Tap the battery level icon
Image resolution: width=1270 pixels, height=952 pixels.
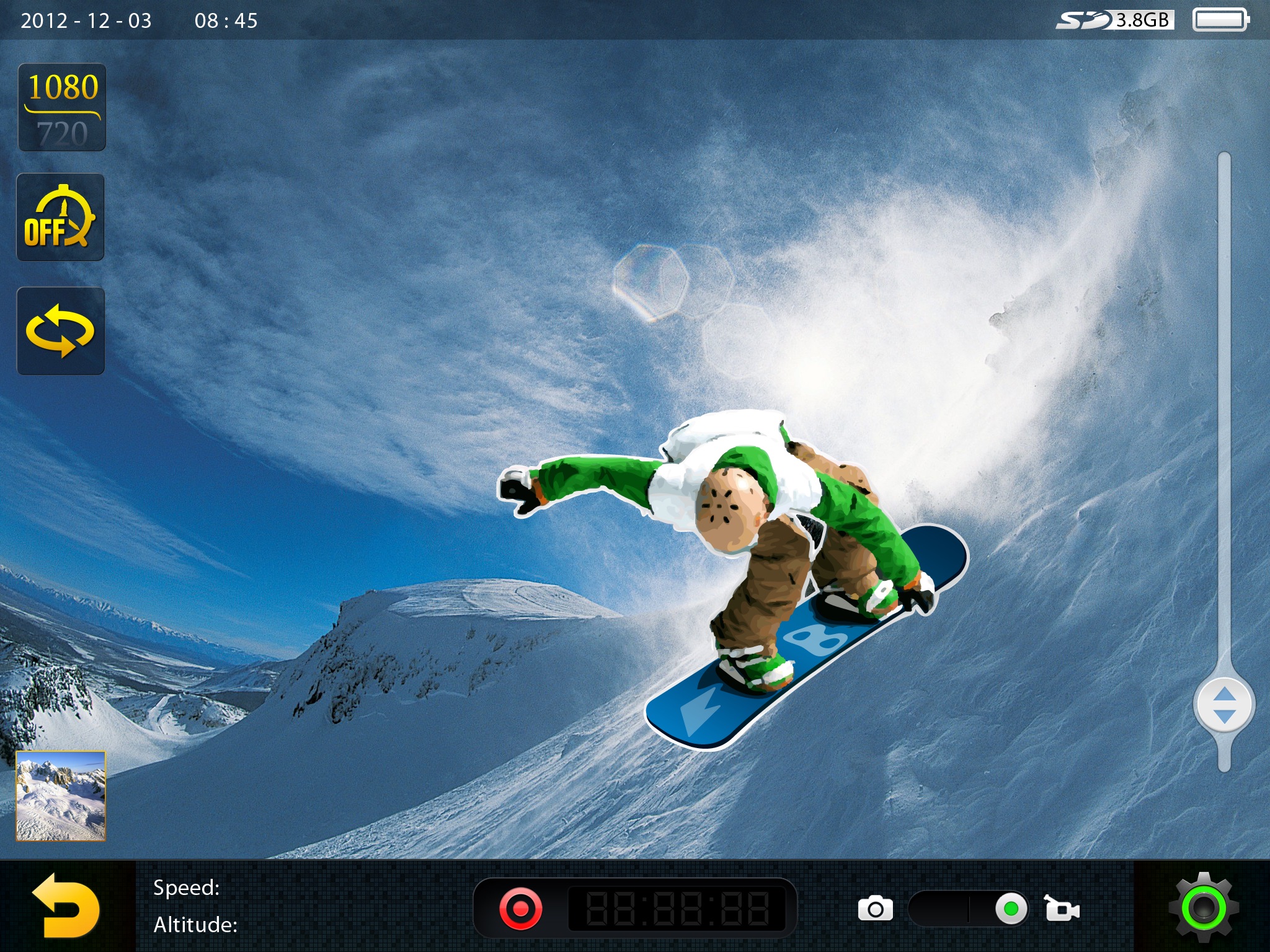pyautogui.click(x=1220, y=20)
